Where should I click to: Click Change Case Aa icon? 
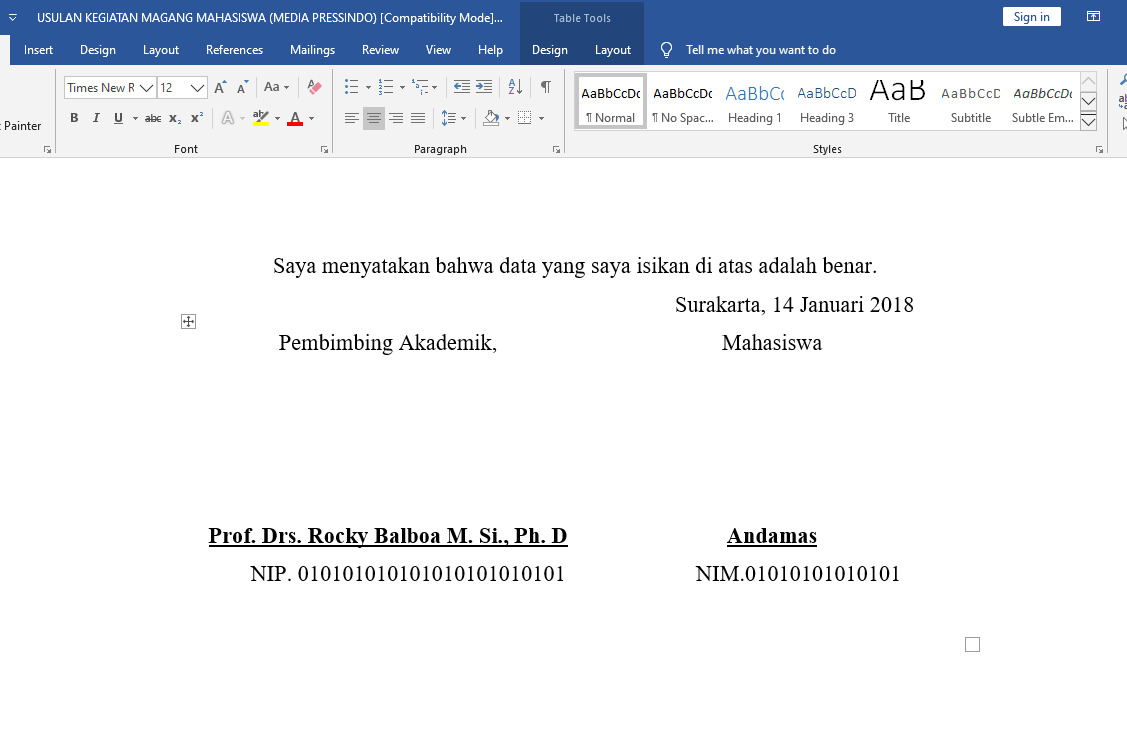click(272, 87)
